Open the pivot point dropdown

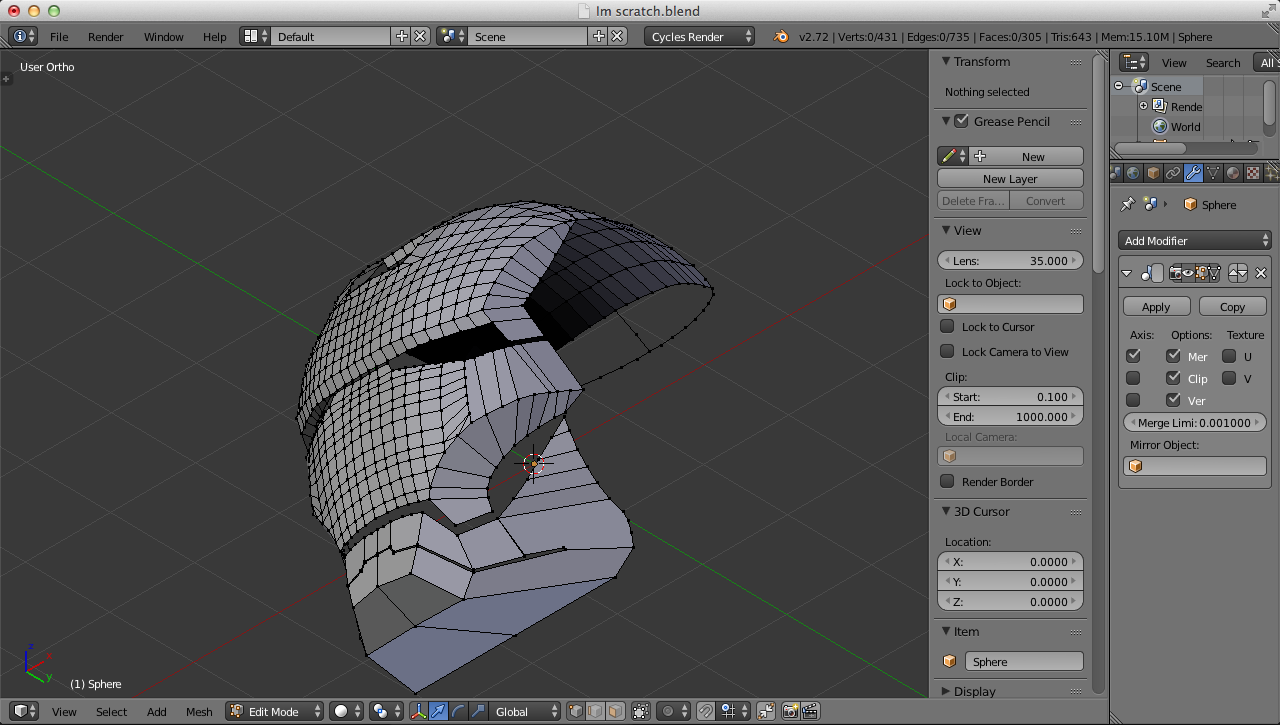(x=385, y=711)
